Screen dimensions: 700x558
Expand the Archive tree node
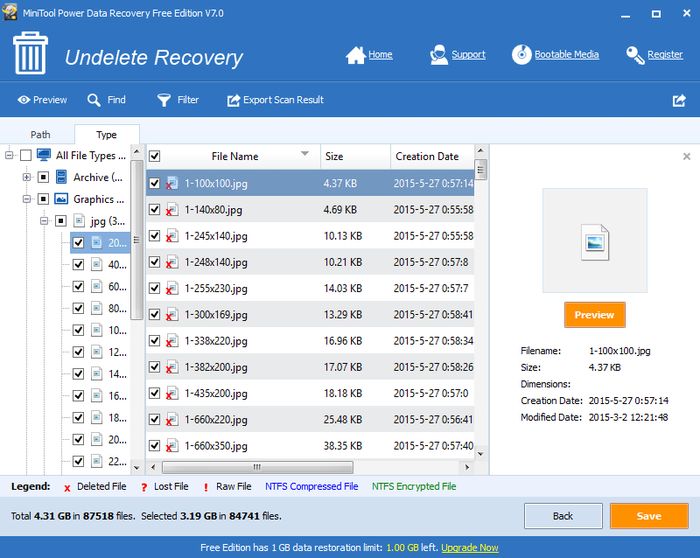pos(27,177)
